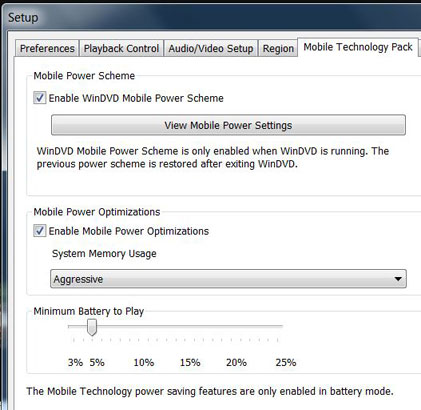Click the Minimum Battery to Play heading
Screen dimensions: 421x410
pyautogui.click(x=89, y=311)
